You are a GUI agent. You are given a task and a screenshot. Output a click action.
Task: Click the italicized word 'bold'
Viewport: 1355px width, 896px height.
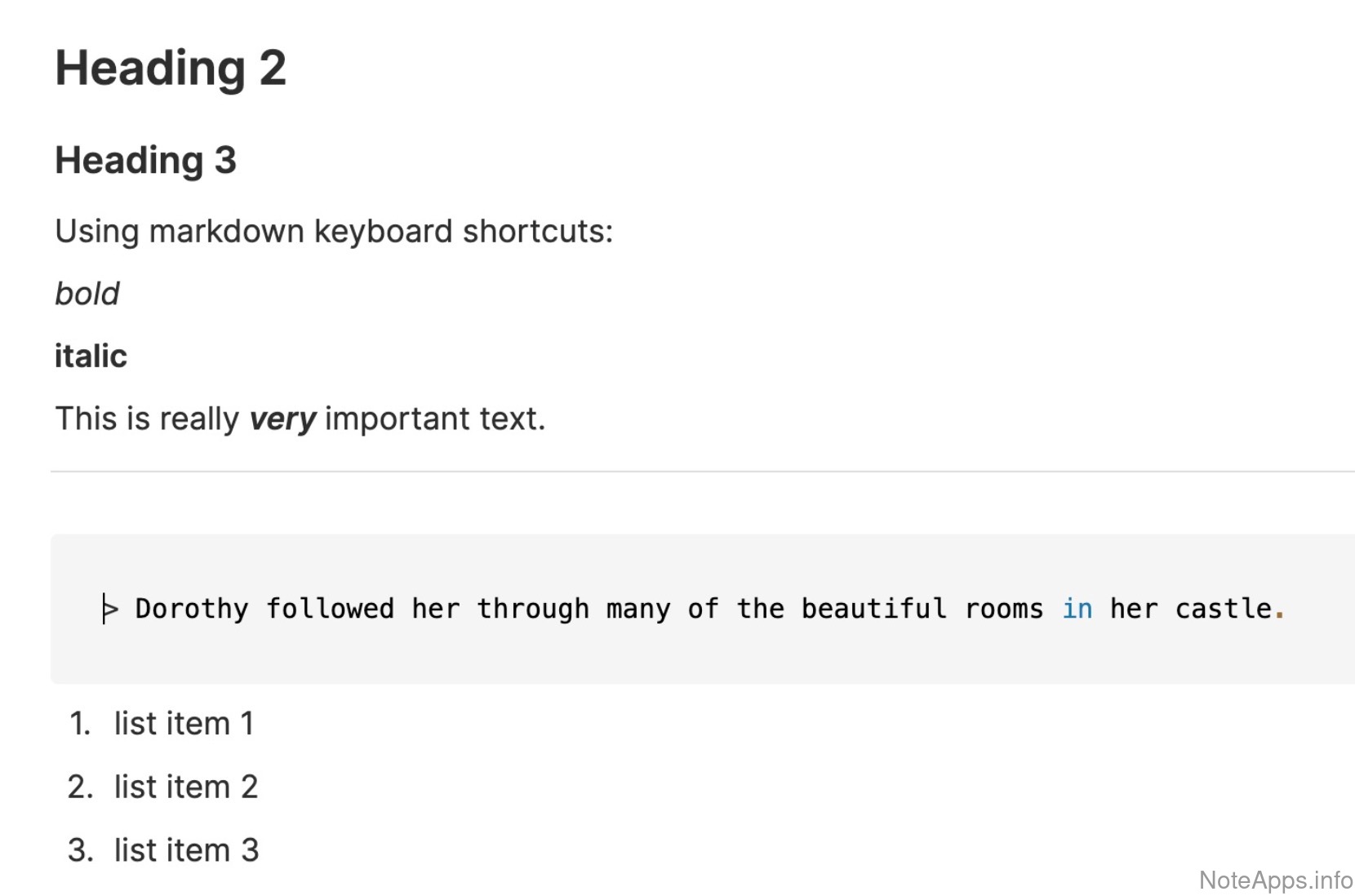coord(87,294)
